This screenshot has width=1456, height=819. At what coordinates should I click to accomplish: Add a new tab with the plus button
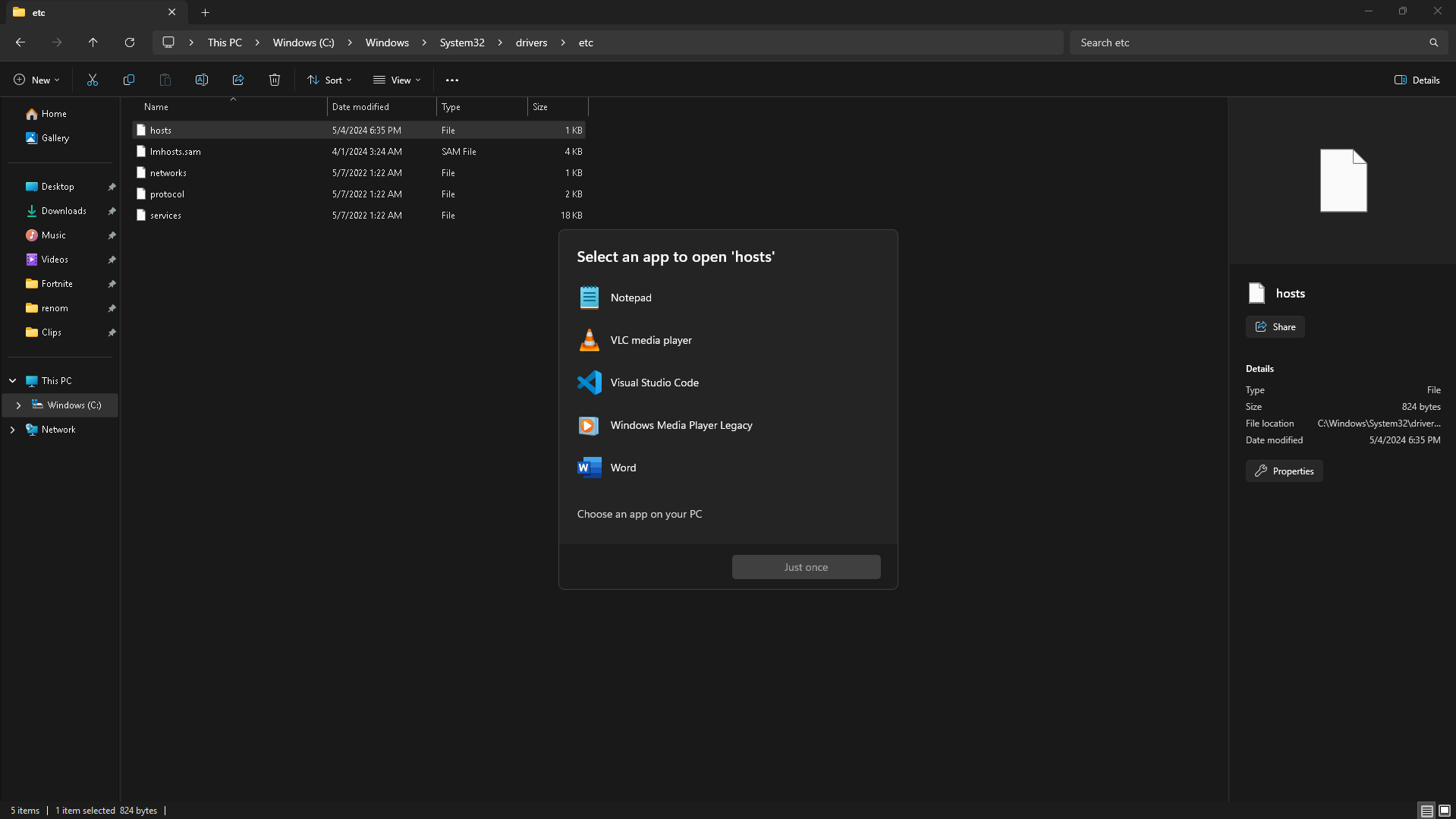tap(206, 12)
